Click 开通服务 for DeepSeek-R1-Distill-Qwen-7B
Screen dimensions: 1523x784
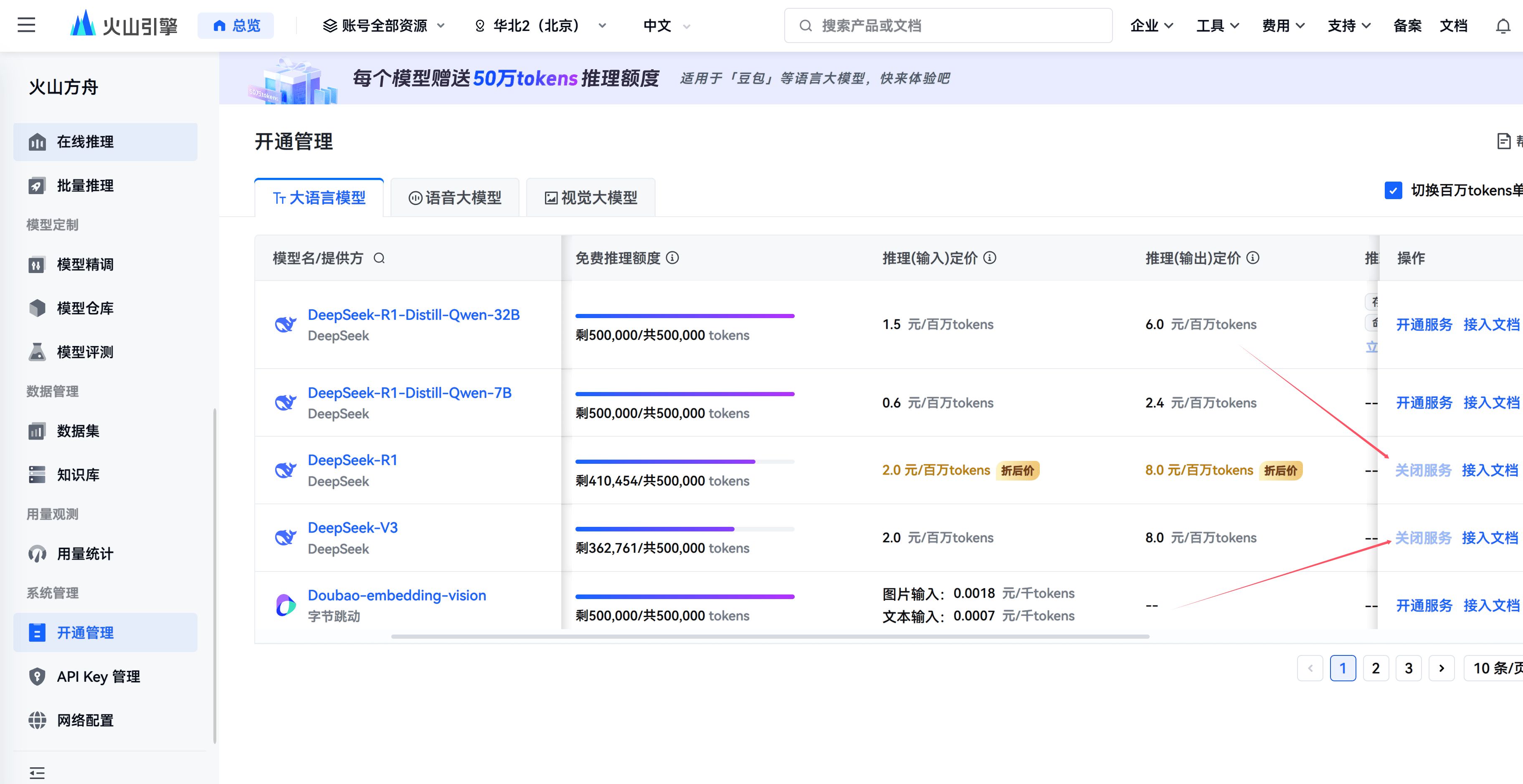[x=1424, y=402]
